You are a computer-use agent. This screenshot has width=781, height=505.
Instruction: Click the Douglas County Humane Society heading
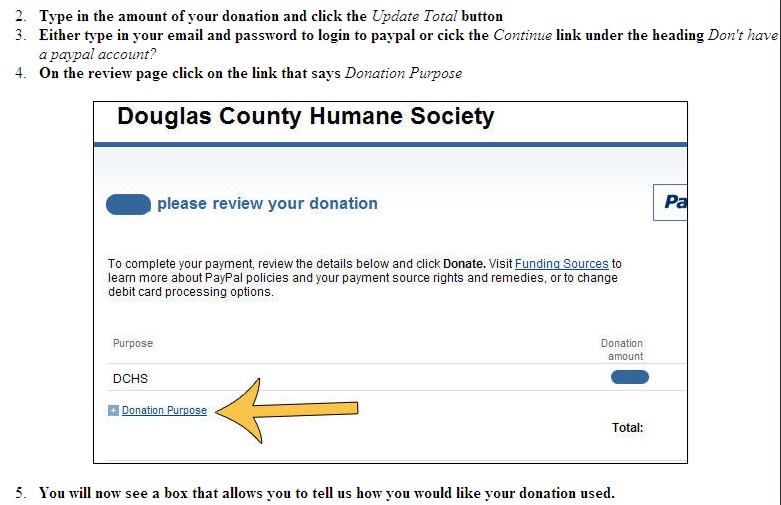coord(305,117)
